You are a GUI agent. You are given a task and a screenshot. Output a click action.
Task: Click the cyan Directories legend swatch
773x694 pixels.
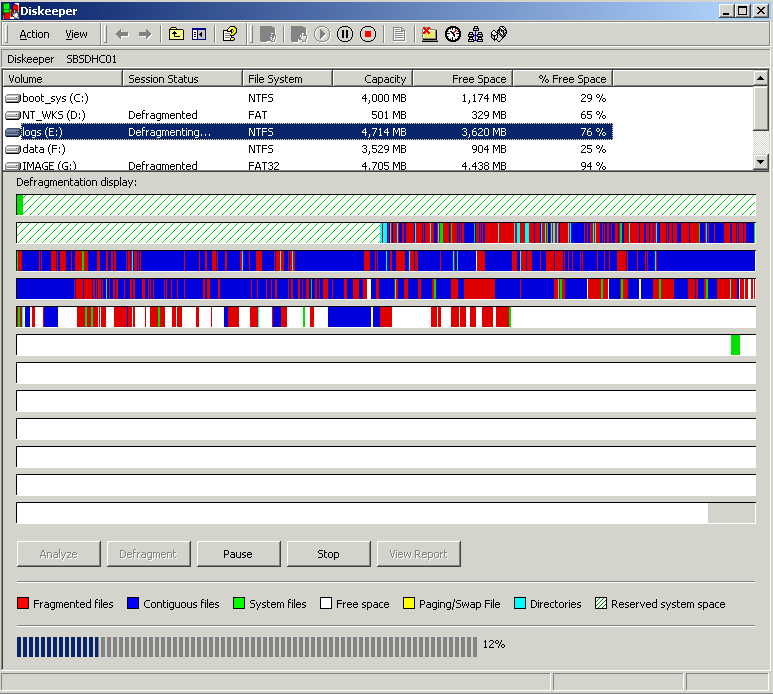click(520, 603)
